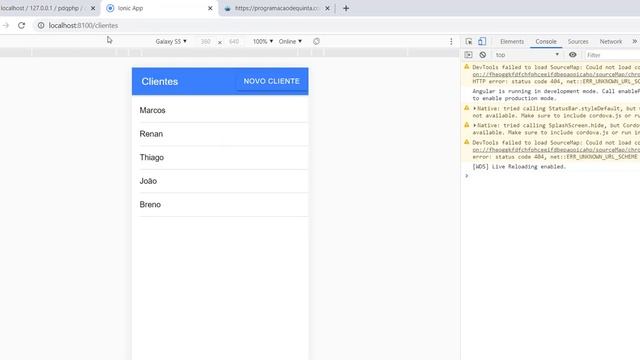
Task: Show more DevTools tabs chevron
Action: click(x=635, y=41)
